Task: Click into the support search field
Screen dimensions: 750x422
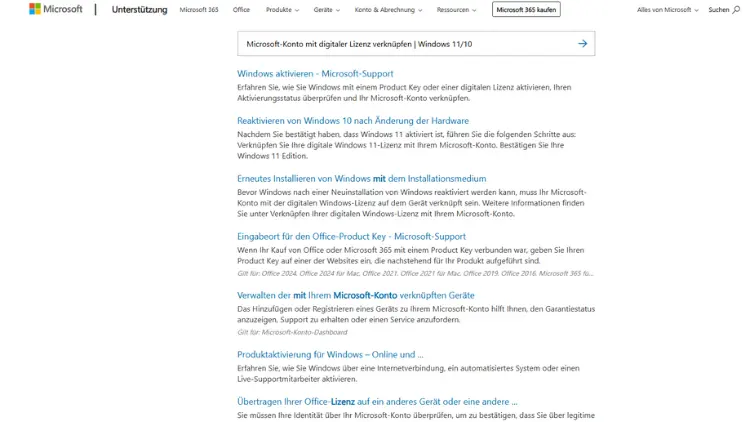Action: (x=400, y=44)
